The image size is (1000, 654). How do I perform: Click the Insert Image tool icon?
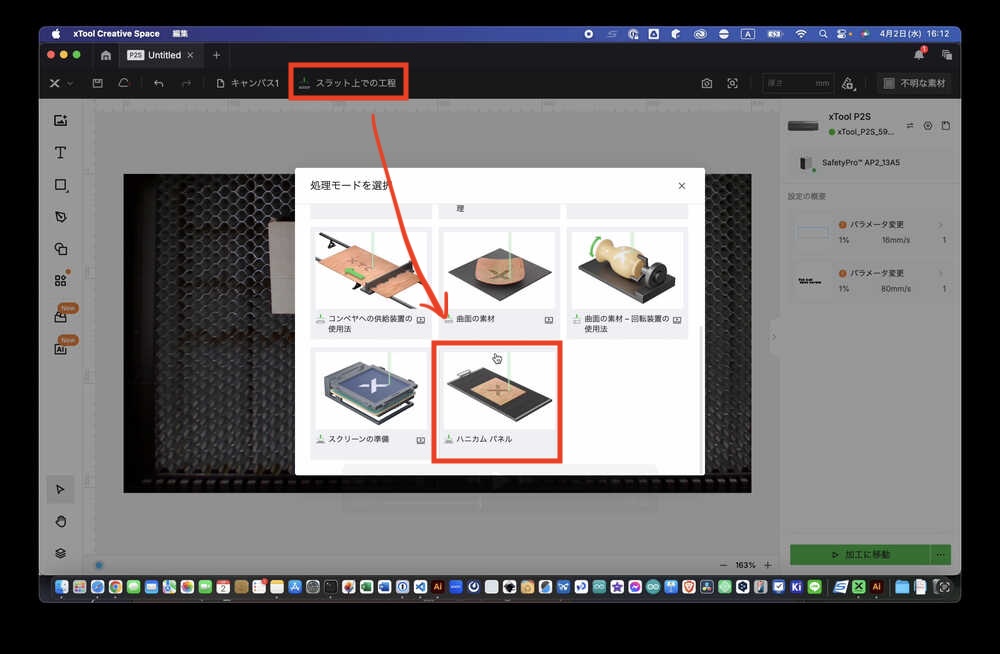pos(60,121)
